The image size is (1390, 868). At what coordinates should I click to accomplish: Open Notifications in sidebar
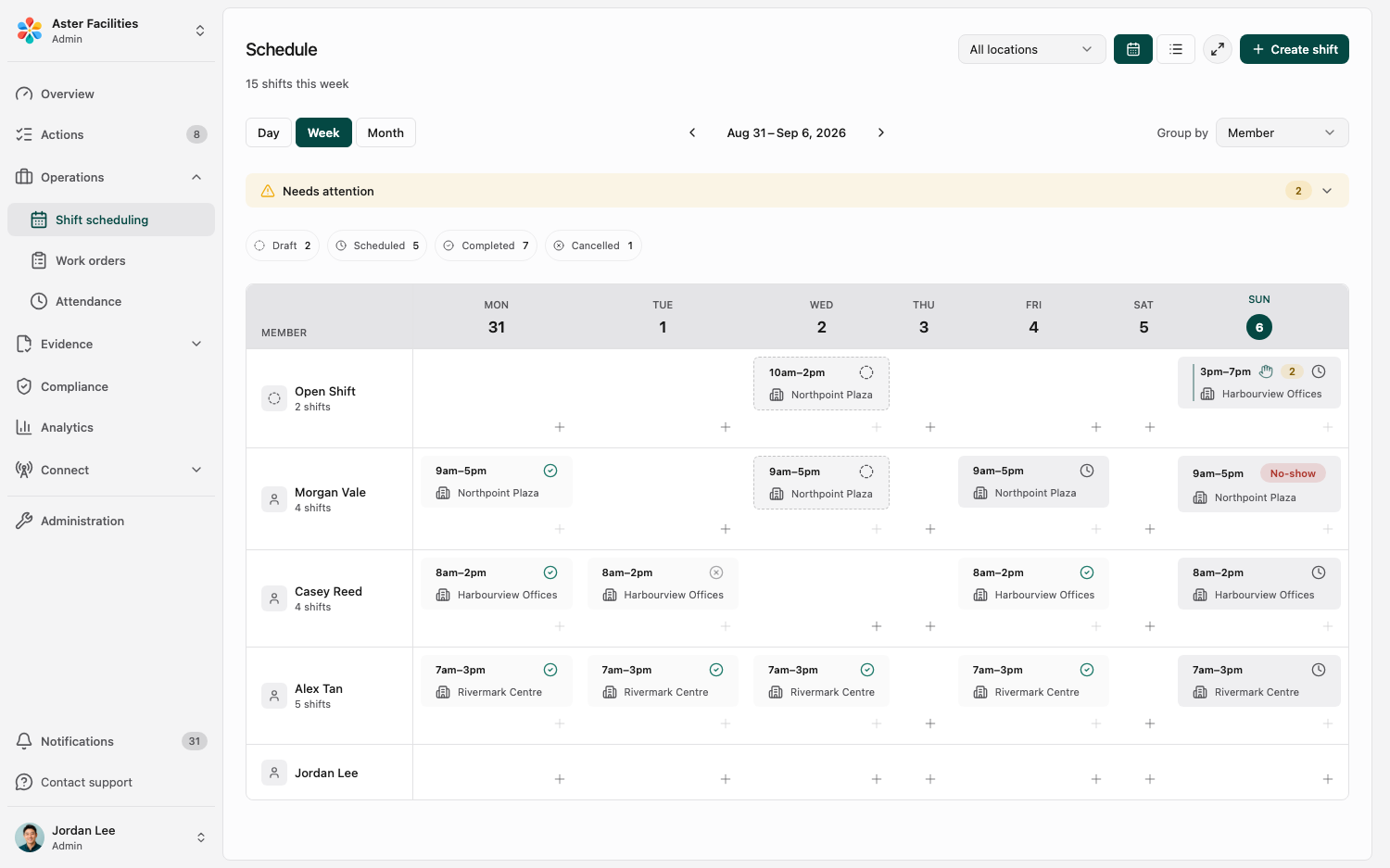click(x=111, y=741)
